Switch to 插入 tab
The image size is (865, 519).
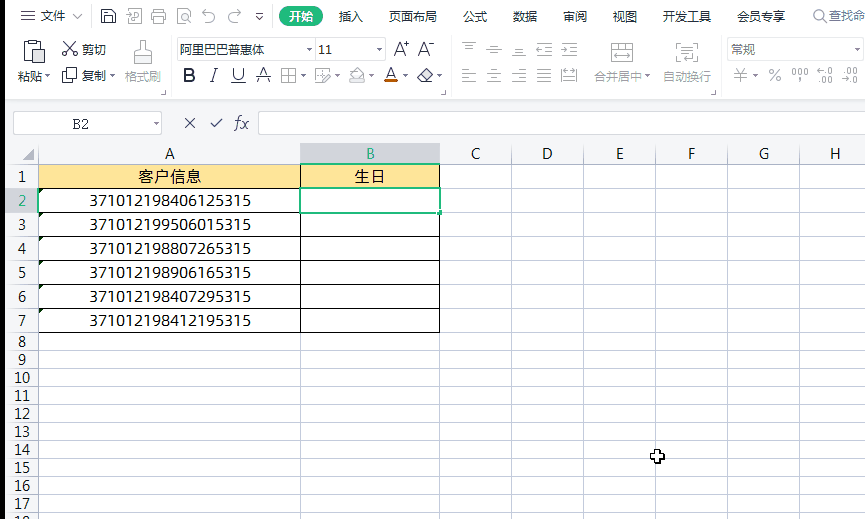351,17
